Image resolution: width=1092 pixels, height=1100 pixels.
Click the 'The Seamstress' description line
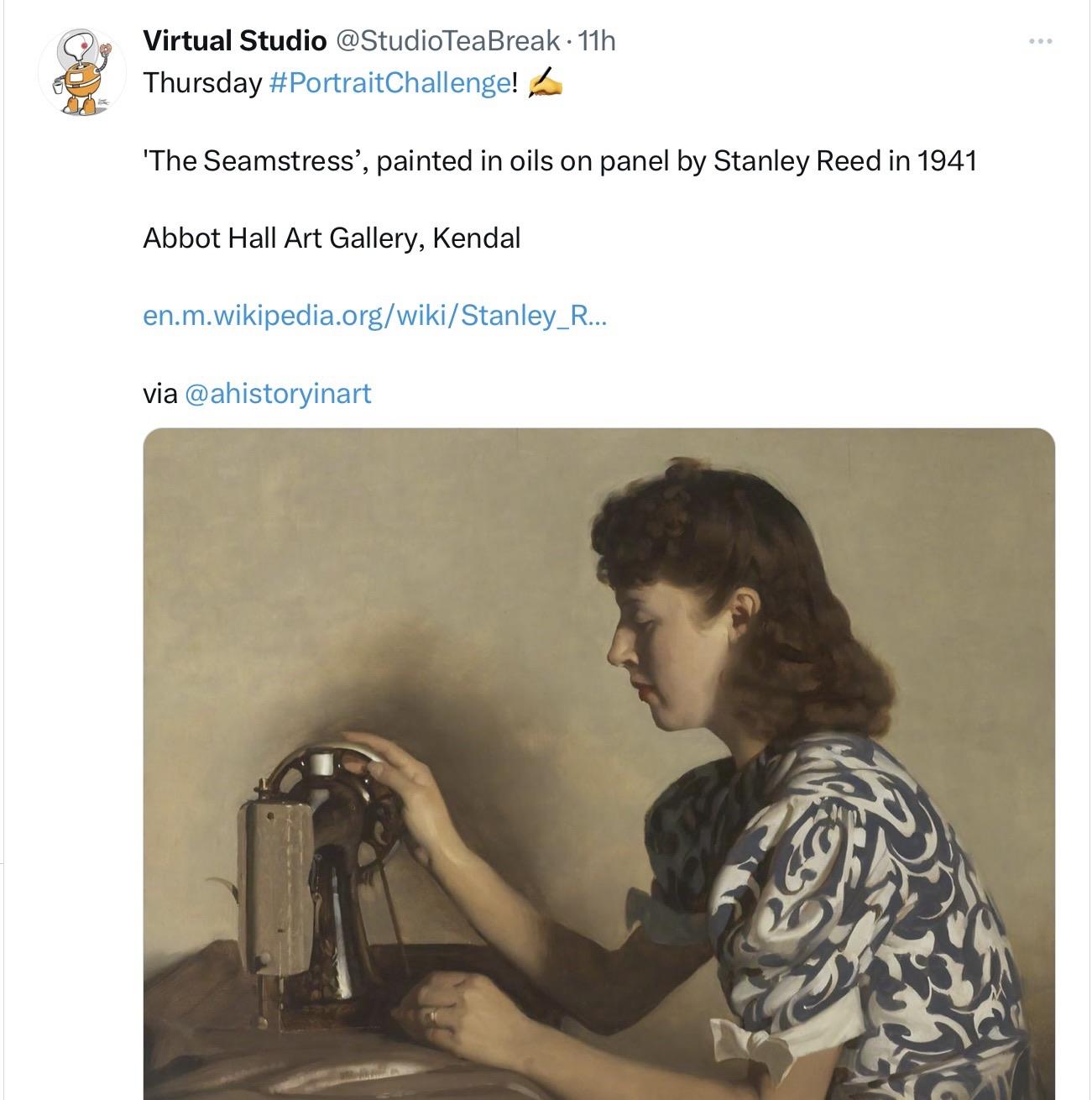(559, 160)
